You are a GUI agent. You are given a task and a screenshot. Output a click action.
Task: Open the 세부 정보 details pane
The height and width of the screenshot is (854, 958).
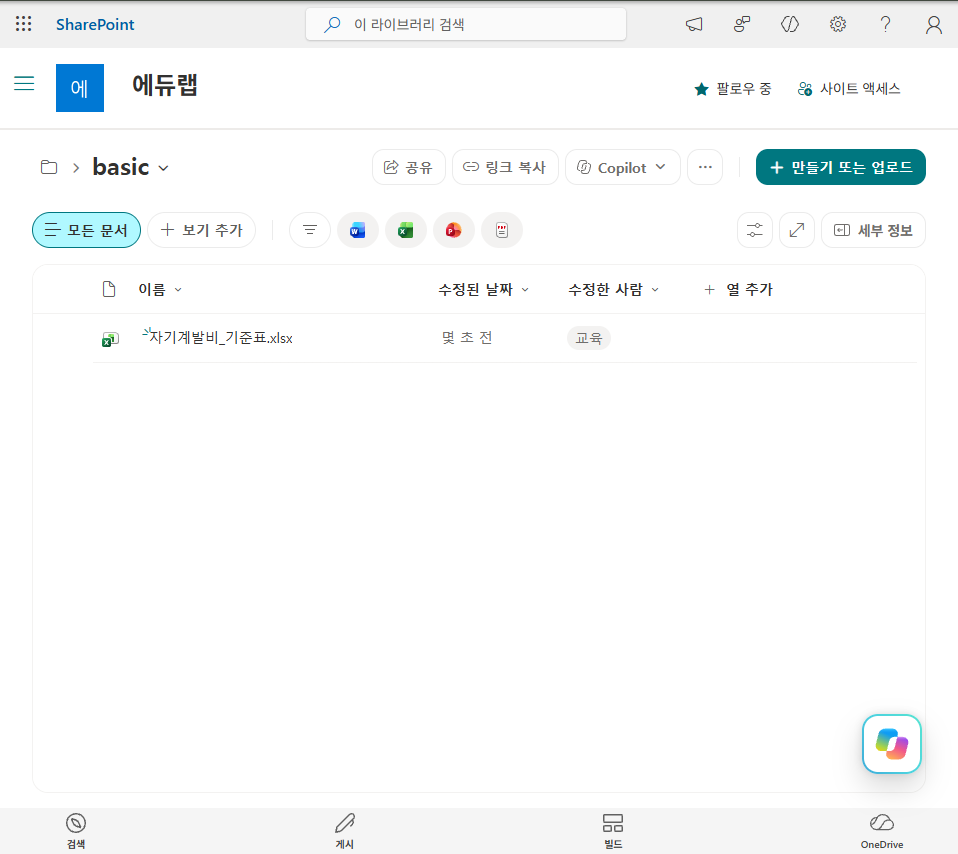(x=873, y=230)
